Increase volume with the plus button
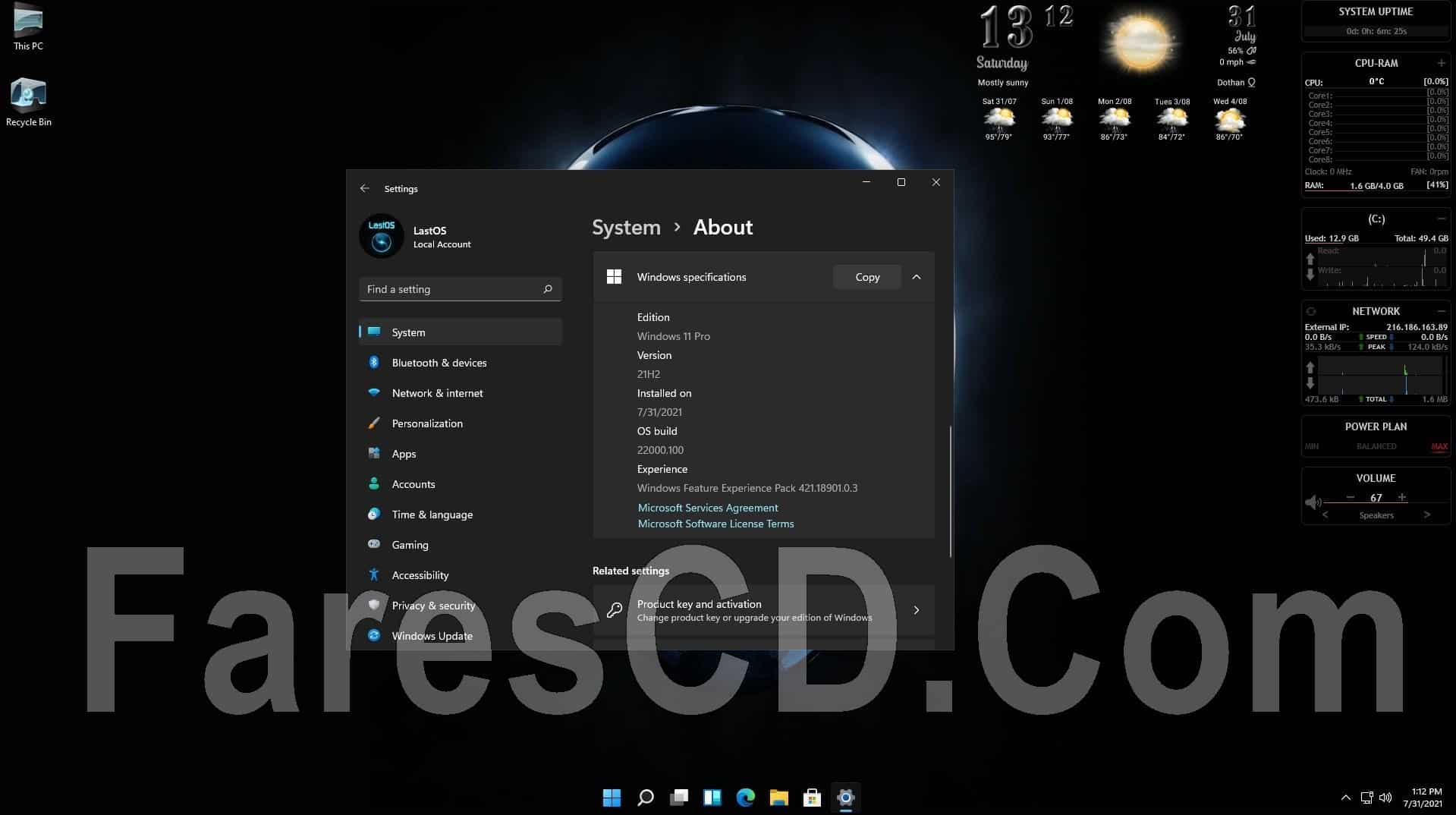 pos(1402,497)
